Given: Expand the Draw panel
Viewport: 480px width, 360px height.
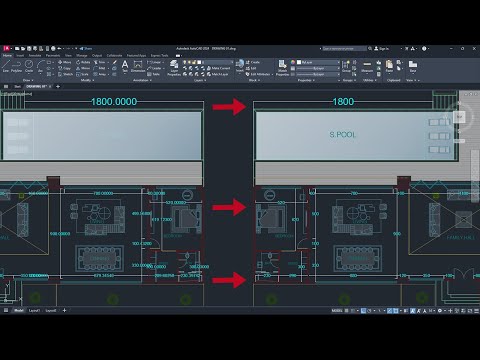Looking at the screenshot, I should click(x=28, y=80).
